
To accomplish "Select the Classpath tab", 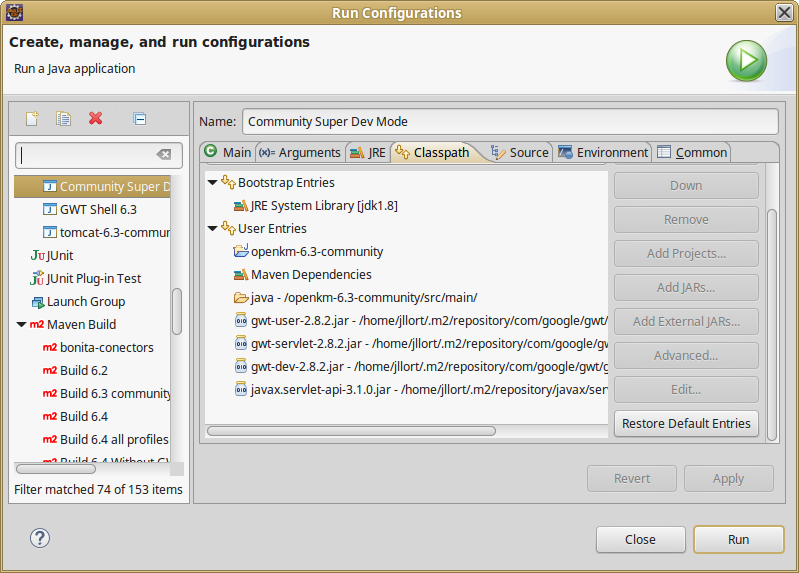I will point(433,152).
